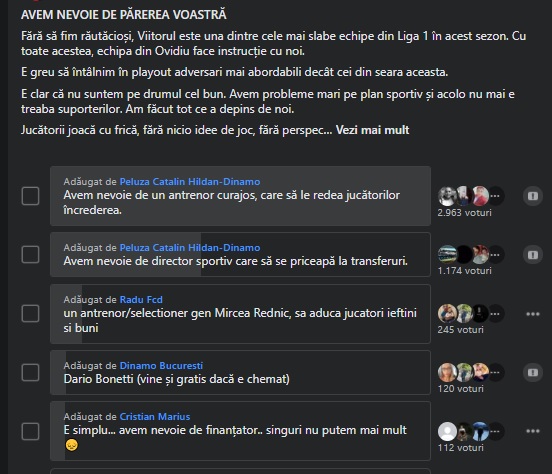The width and height of the screenshot is (552, 474).
Task: Vote for the Dario Bonetti checkbox
Action: (31, 372)
